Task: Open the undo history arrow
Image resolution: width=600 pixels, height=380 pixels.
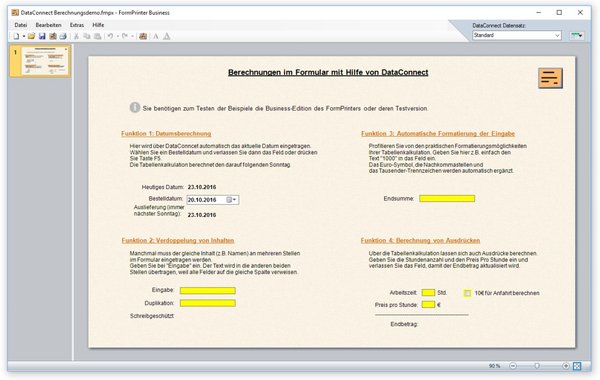Action: click(x=117, y=36)
